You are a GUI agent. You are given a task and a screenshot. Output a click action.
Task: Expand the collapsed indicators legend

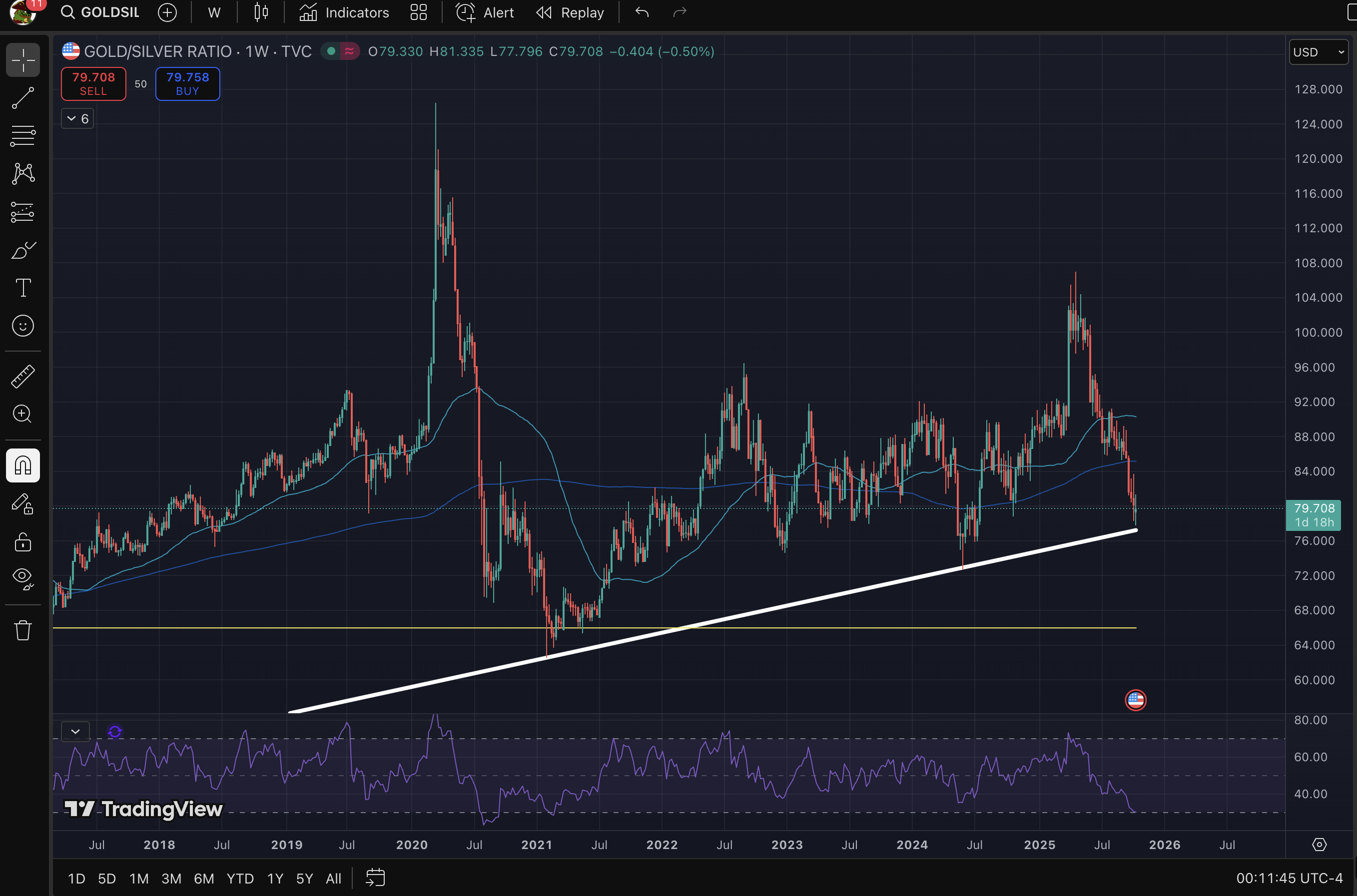coord(77,119)
